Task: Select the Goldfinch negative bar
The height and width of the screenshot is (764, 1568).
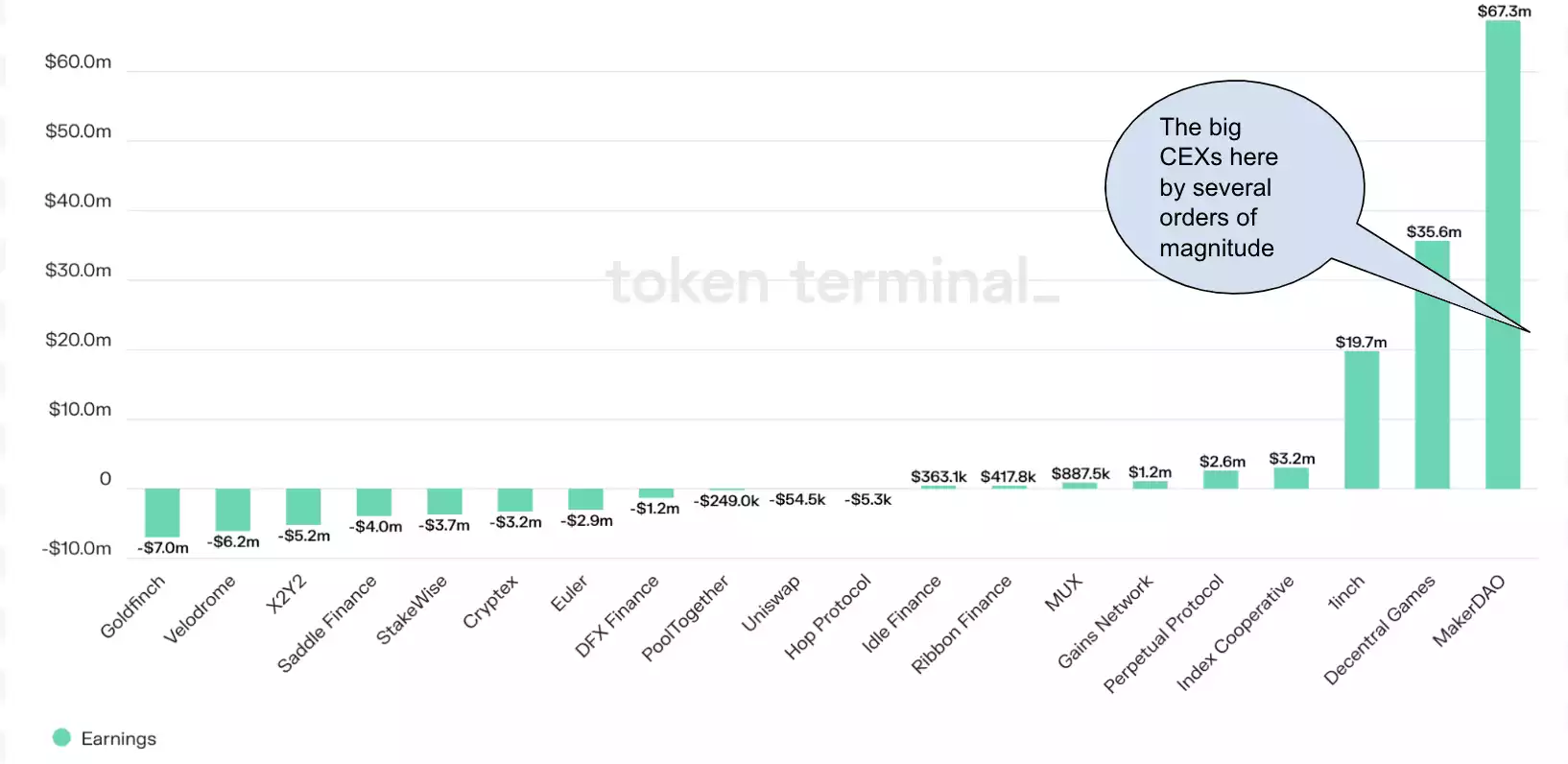Action: coord(162,512)
